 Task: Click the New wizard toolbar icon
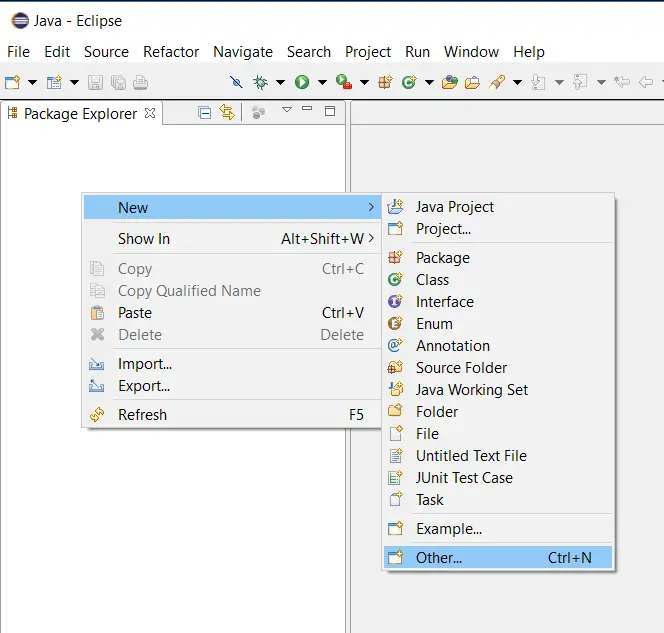(x=12, y=82)
